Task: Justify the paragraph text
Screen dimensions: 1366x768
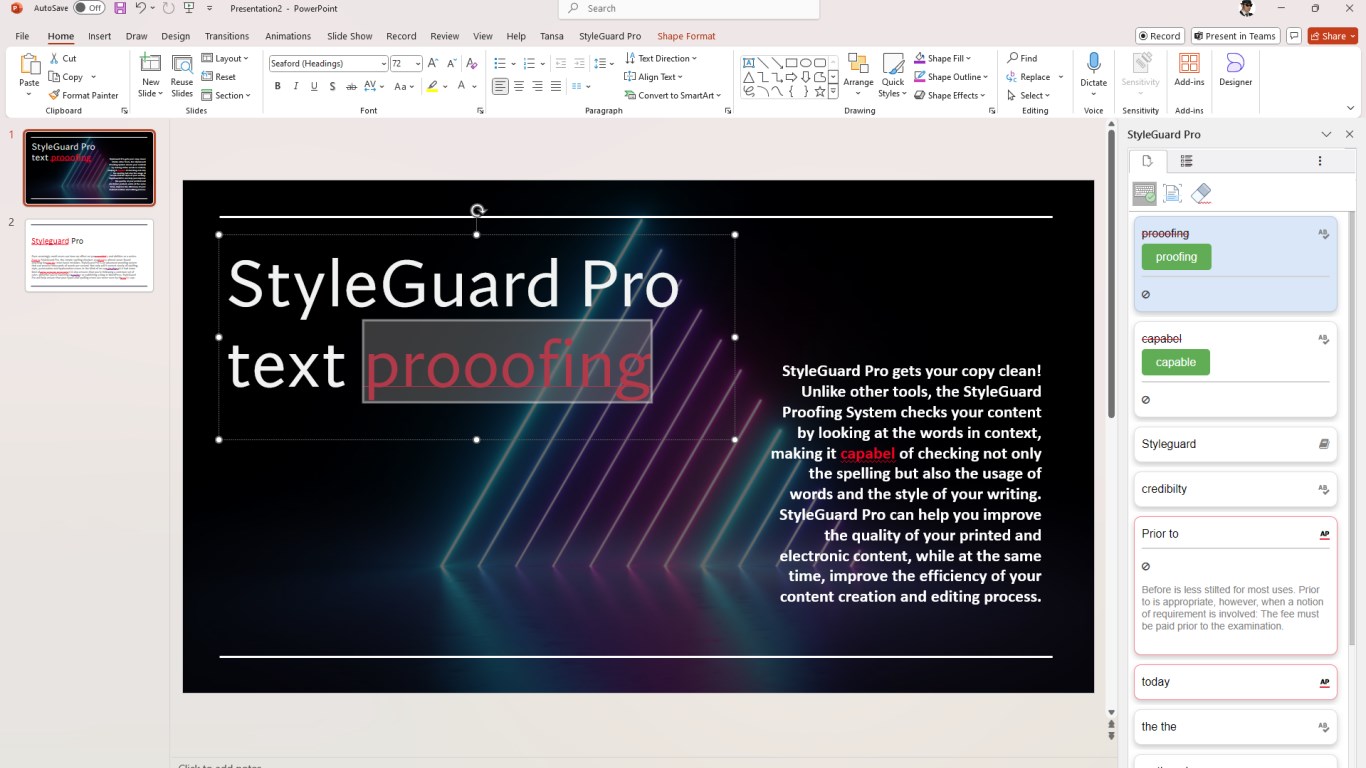Action: click(x=557, y=86)
